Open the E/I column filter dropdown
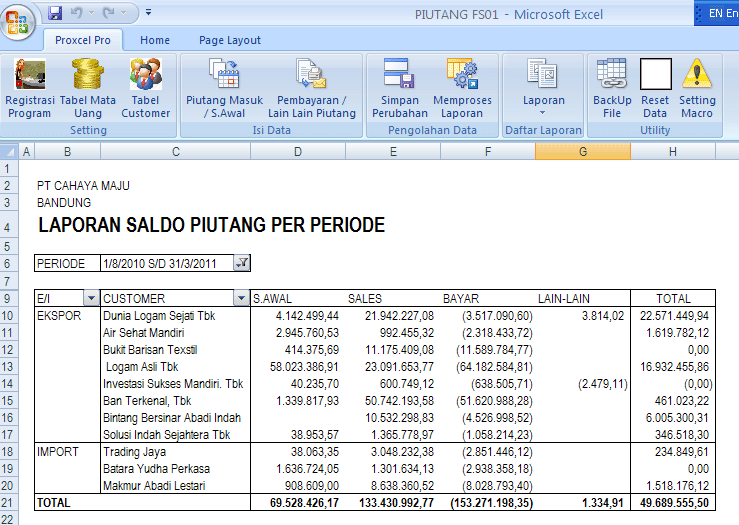739x525 pixels. (x=91, y=298)
